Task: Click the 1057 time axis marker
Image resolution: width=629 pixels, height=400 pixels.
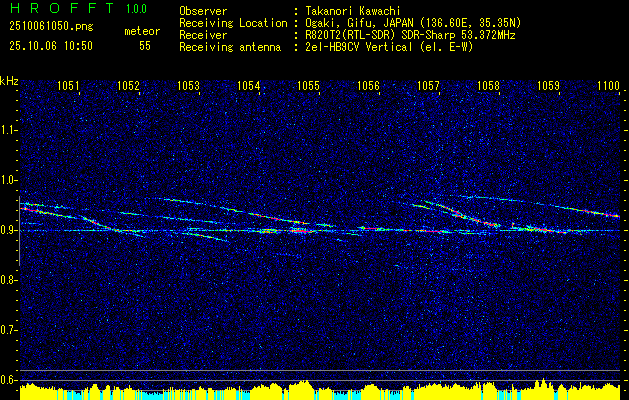Action: pos(428,86)
